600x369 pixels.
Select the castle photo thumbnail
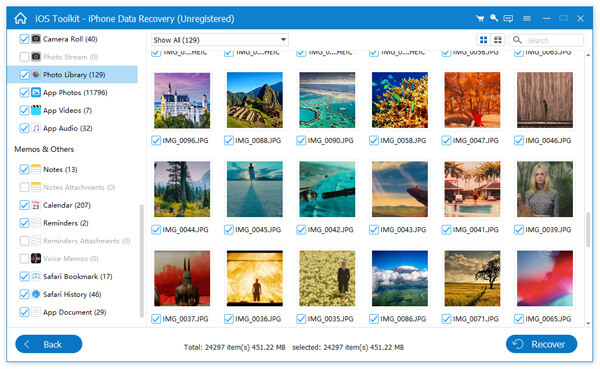(182, 100)
